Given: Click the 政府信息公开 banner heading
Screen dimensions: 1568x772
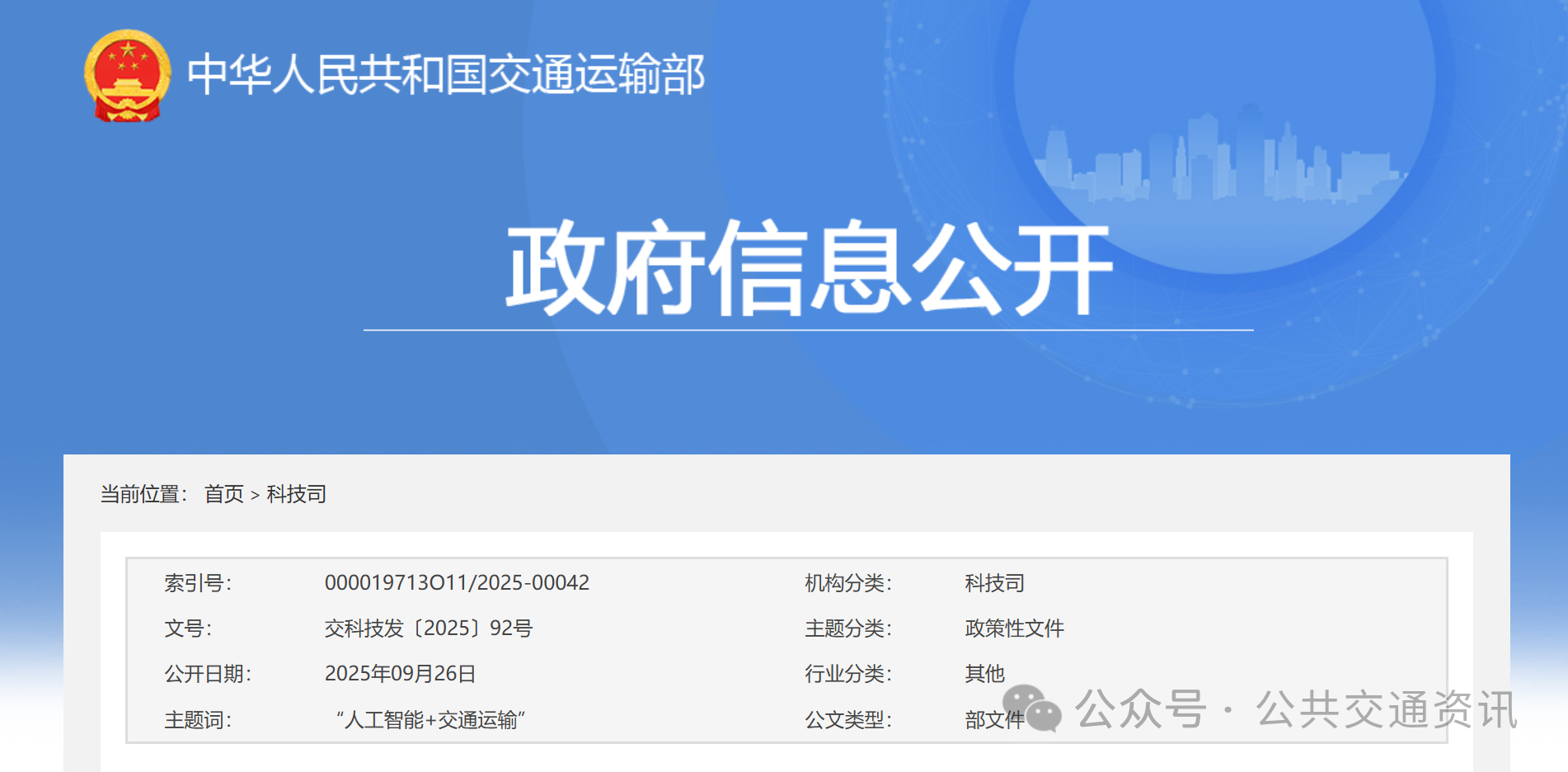Looking at the screenshot, I should [x=808, y=268].
